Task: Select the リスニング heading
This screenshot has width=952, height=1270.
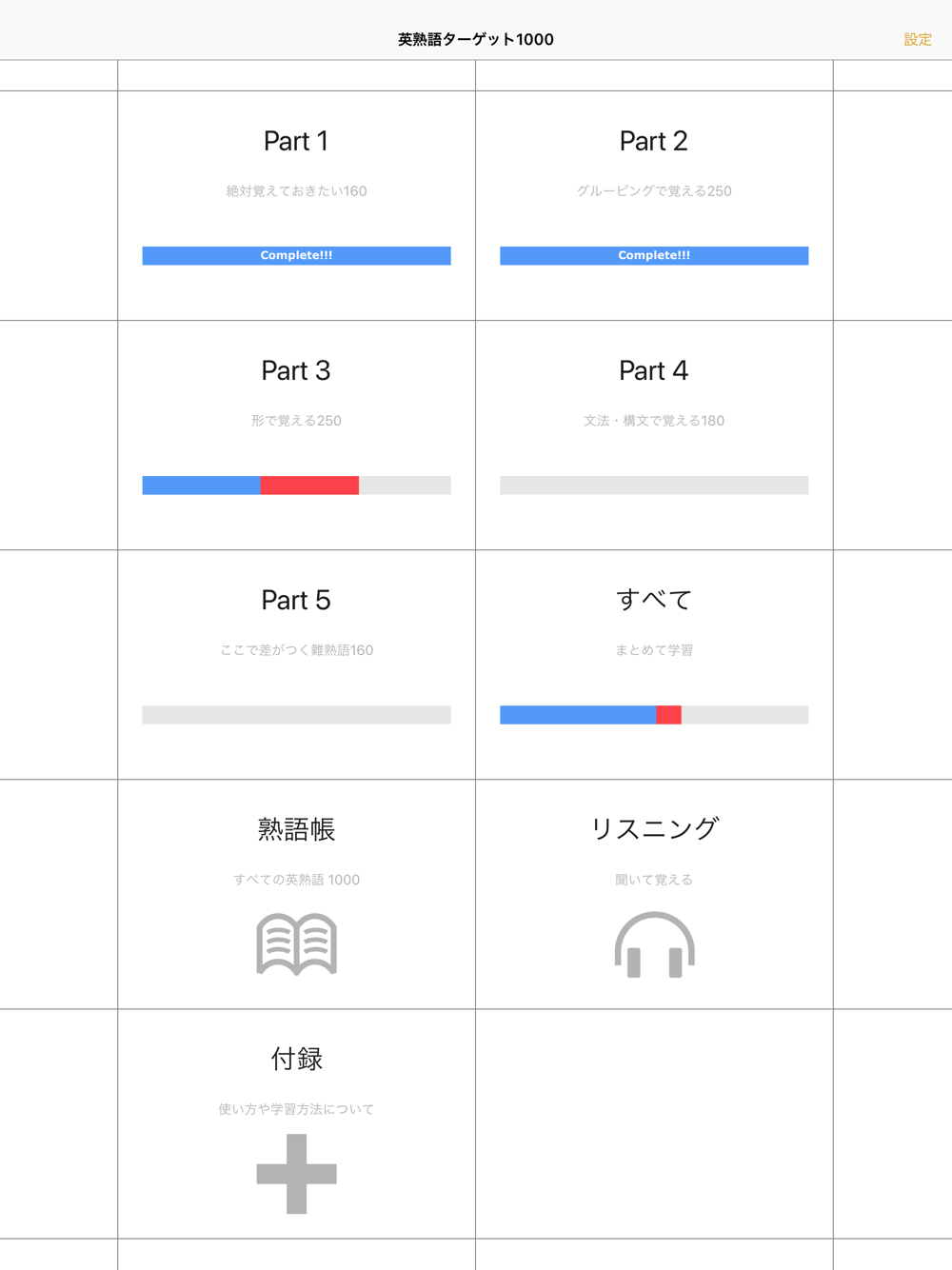Action: [654, 829]
